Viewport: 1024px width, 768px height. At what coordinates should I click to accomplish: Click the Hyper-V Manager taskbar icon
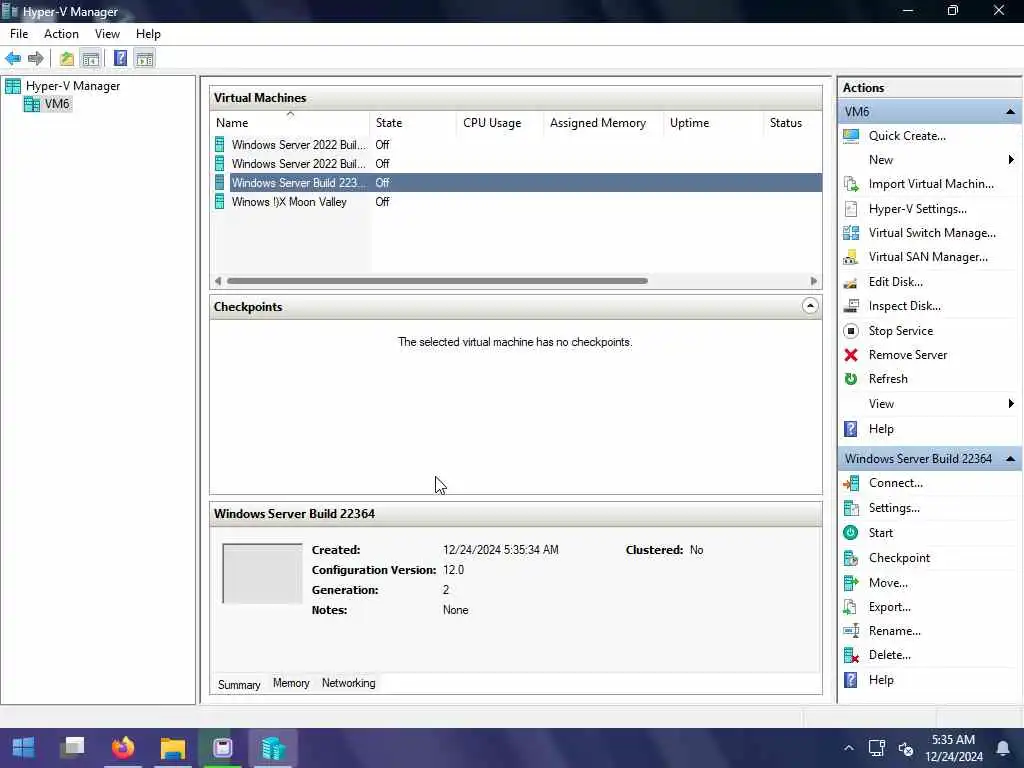point(273,748)
